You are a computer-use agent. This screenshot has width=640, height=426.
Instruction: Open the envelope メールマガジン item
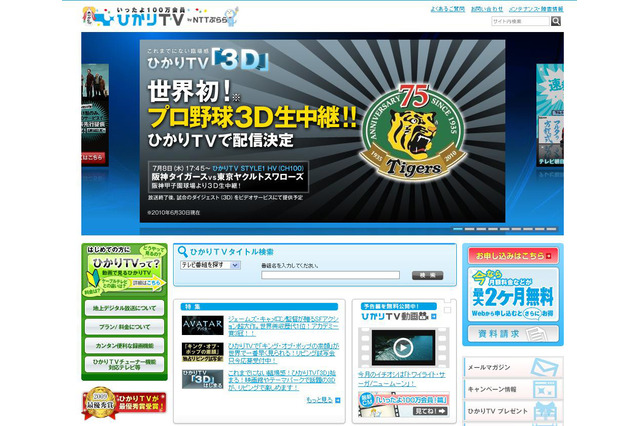[513, 367]
